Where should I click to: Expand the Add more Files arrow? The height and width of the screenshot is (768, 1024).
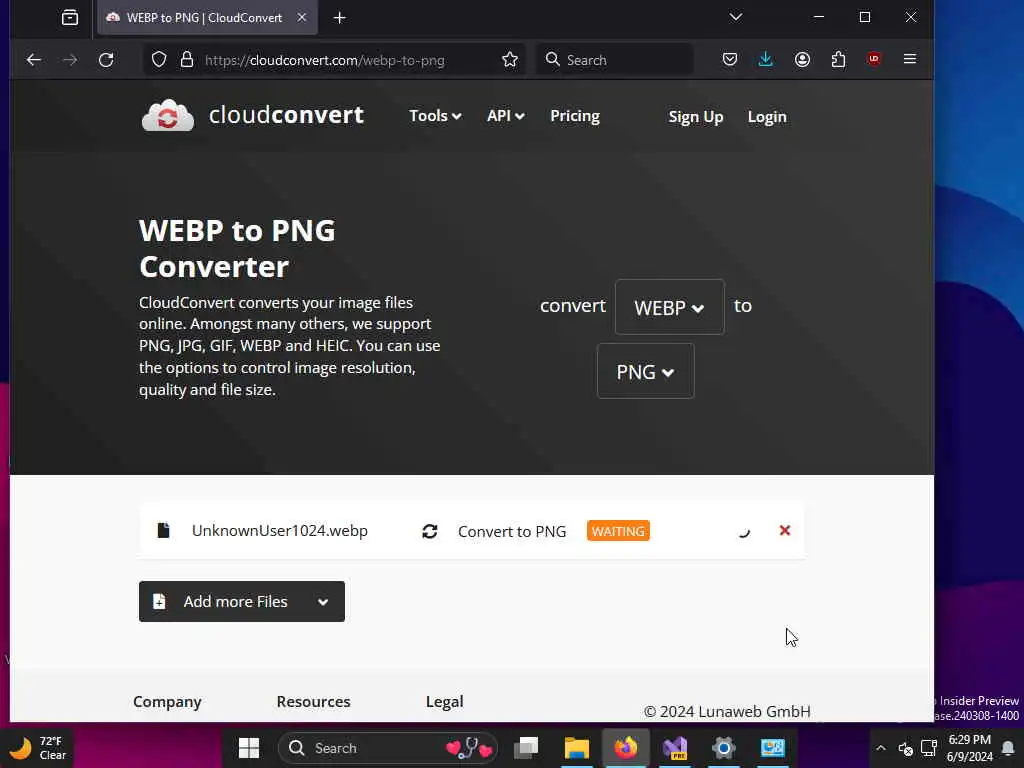click(323, 602)
